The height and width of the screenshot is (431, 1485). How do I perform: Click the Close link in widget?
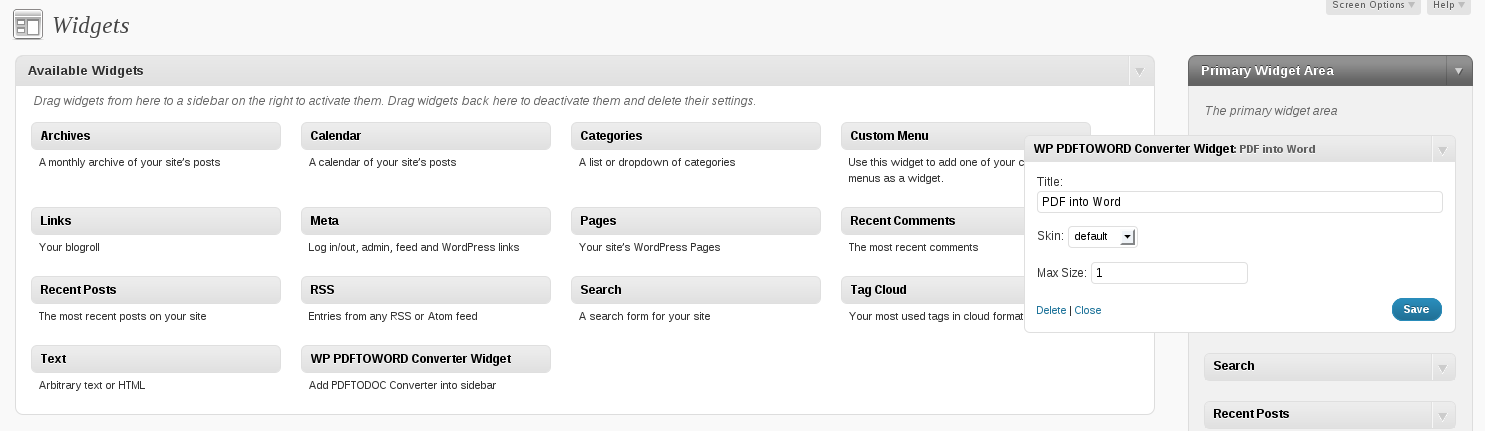(1088, 311)
